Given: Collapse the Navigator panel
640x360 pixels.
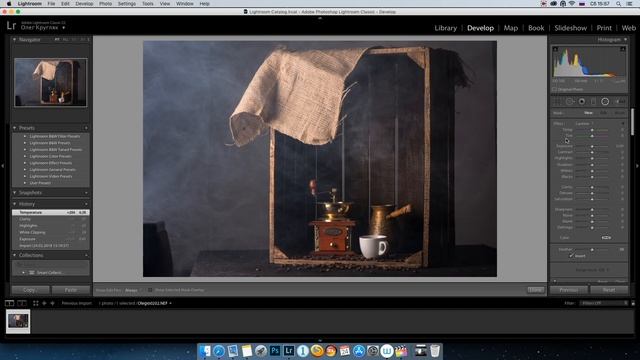Looking at the screenshot, I should 15,40.
